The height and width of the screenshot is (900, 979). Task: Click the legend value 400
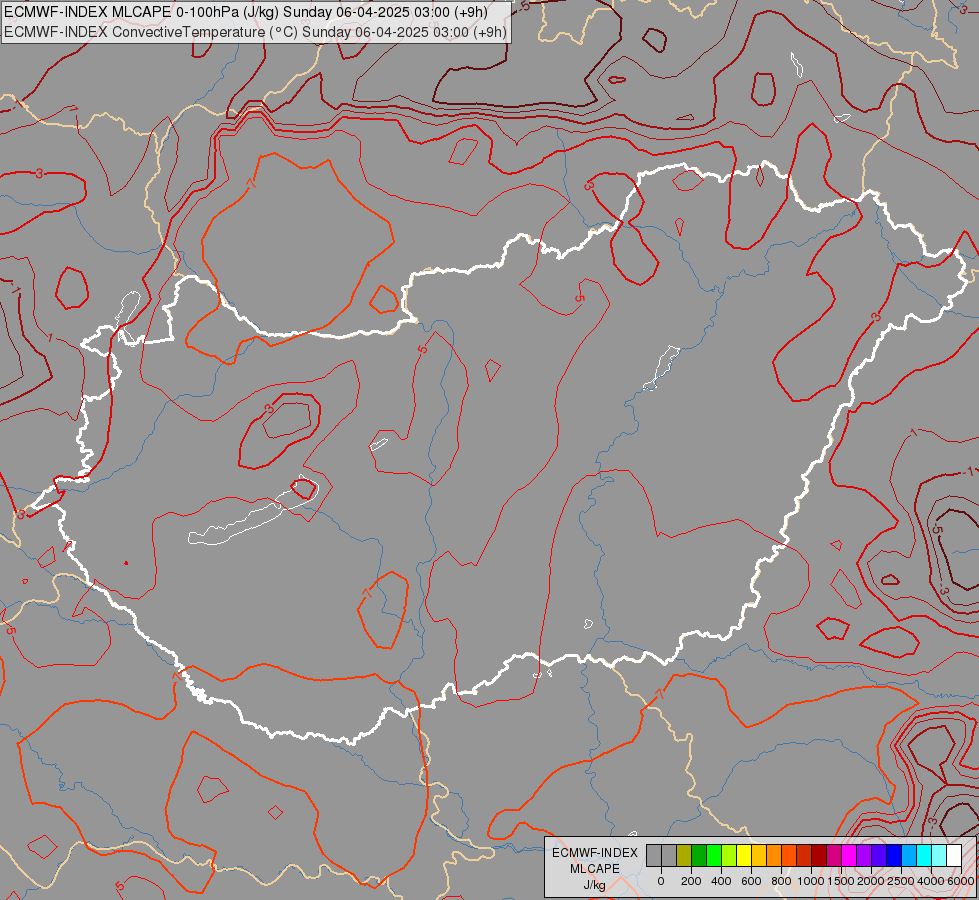click(x=721, y=881)
